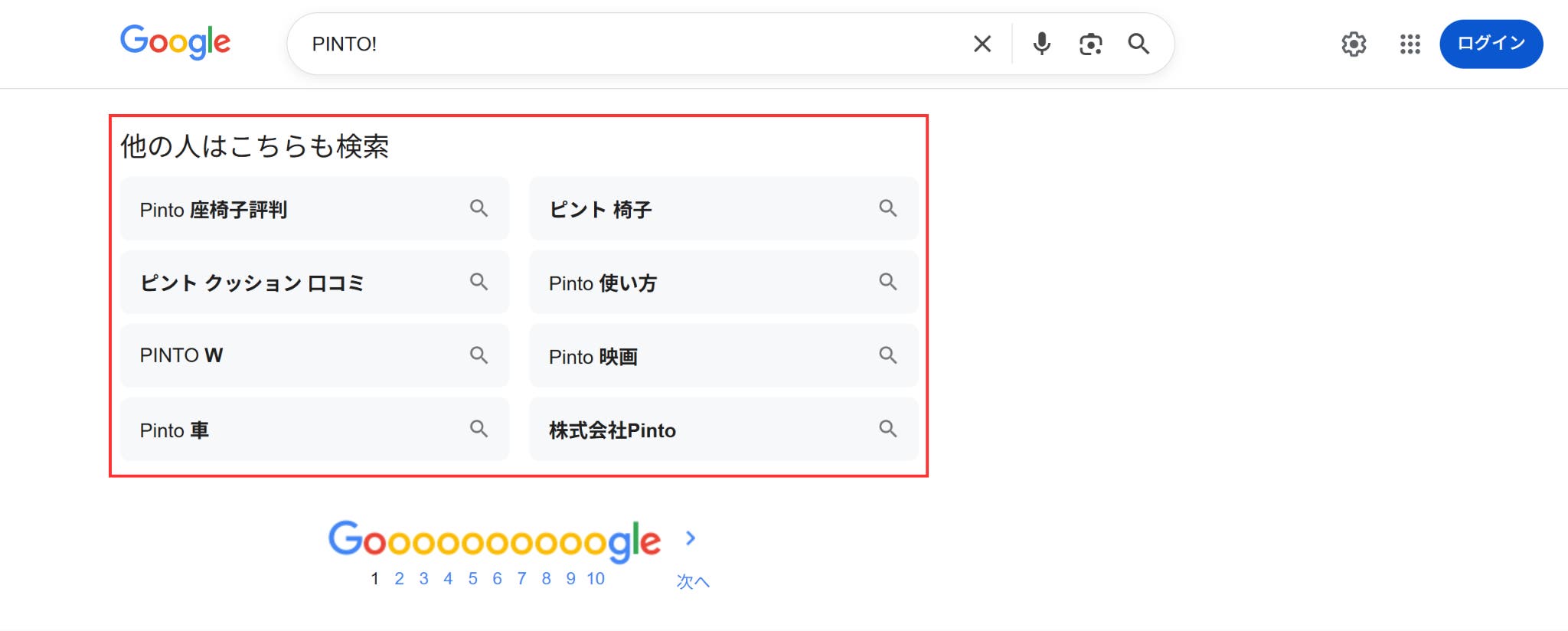1568x631 pixels.
Task: Go to results page 10
Action: 596,579
